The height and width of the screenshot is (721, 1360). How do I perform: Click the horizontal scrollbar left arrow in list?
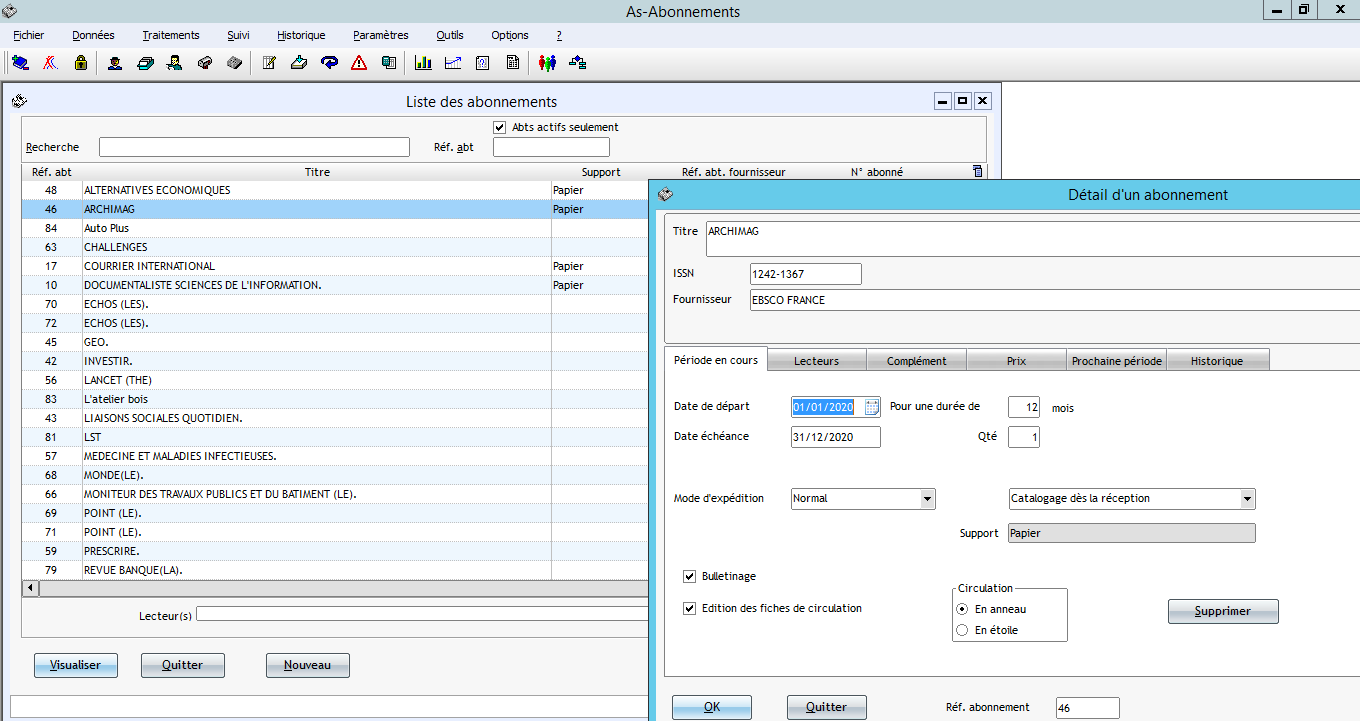tap(30, 588)
